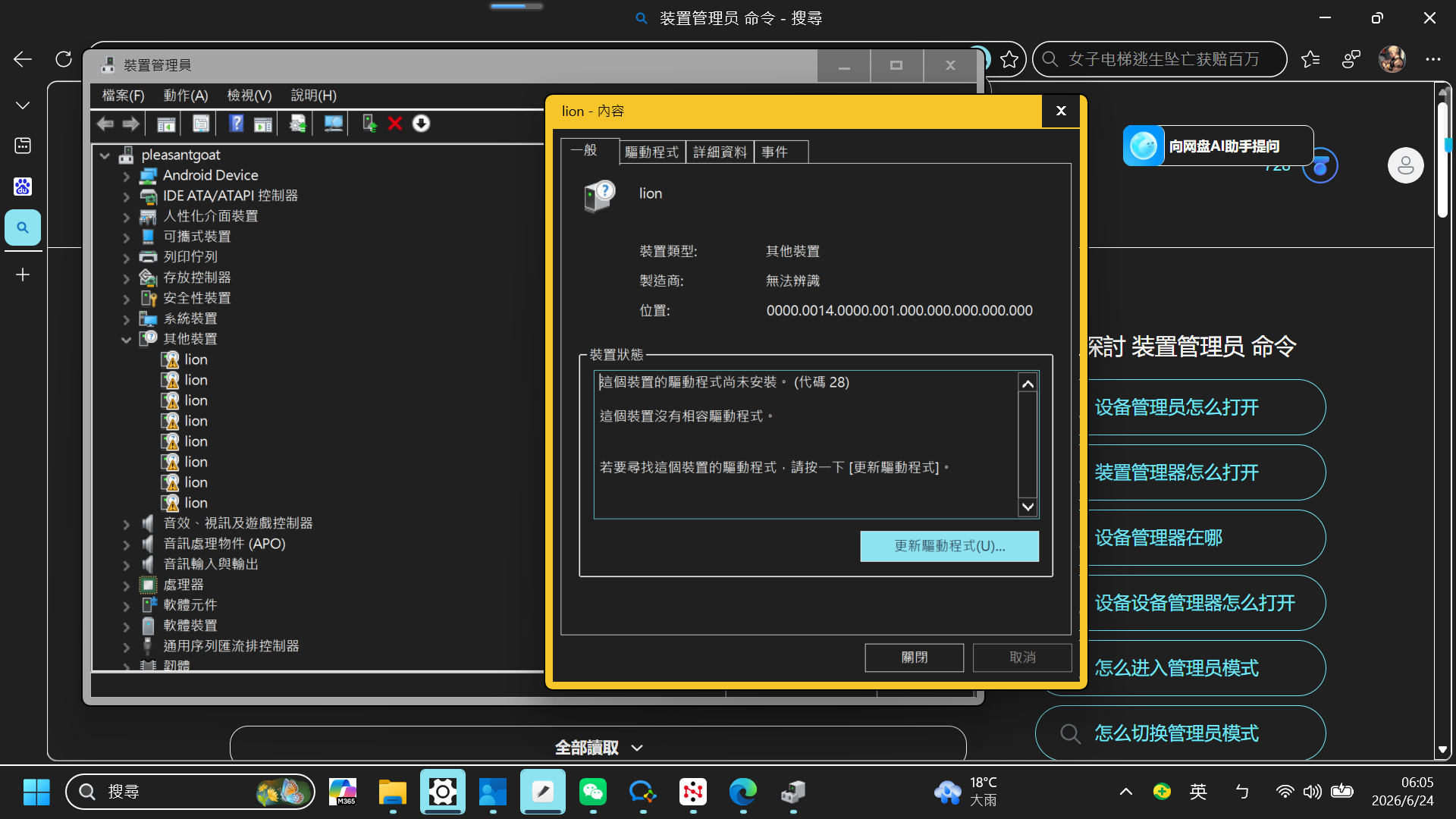Click the Enable device toolbar icon
The height and width of the screenshot is (819, 1456).
click(369, 124)
